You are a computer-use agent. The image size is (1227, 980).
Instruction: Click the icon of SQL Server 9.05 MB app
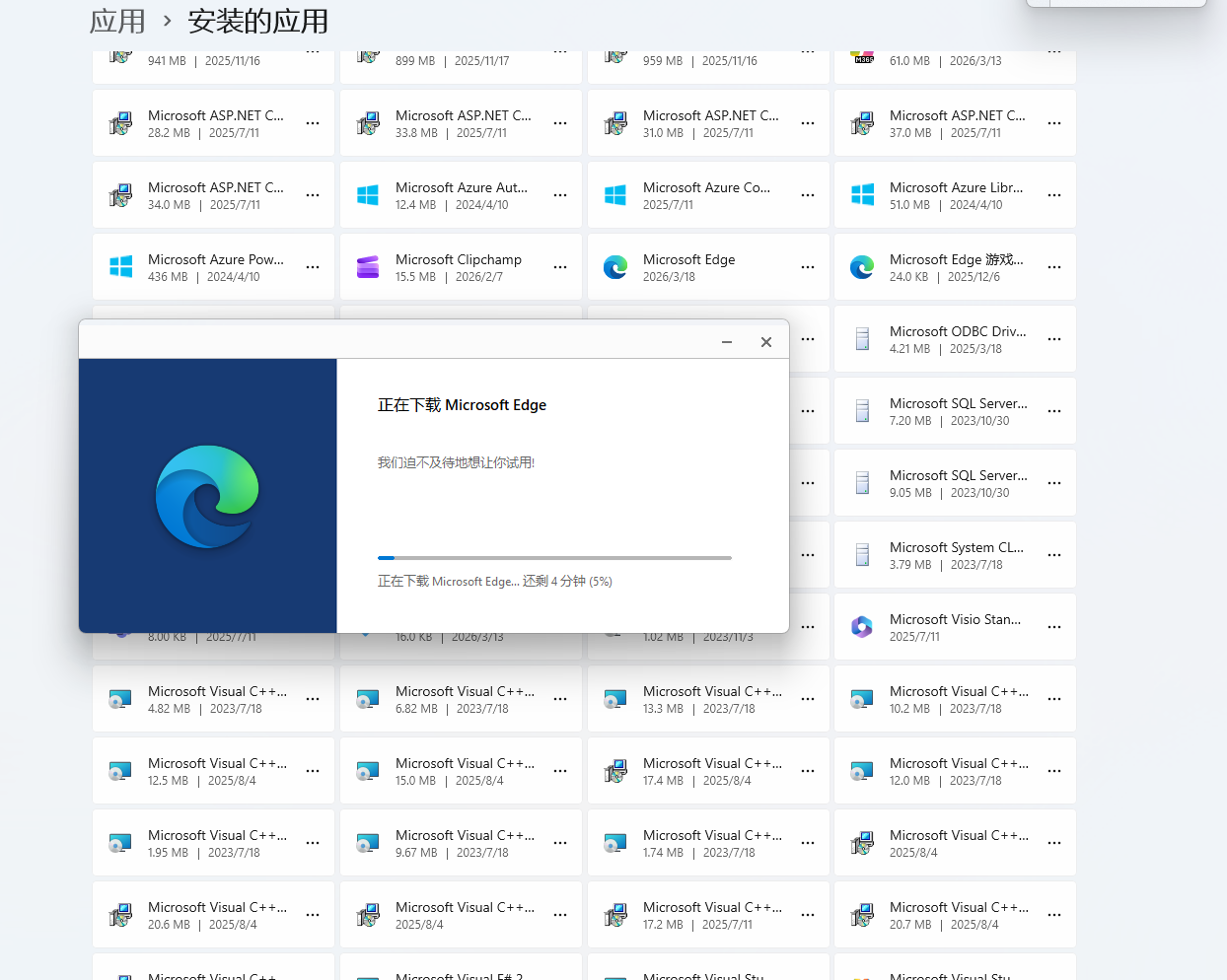pos(862,483)
